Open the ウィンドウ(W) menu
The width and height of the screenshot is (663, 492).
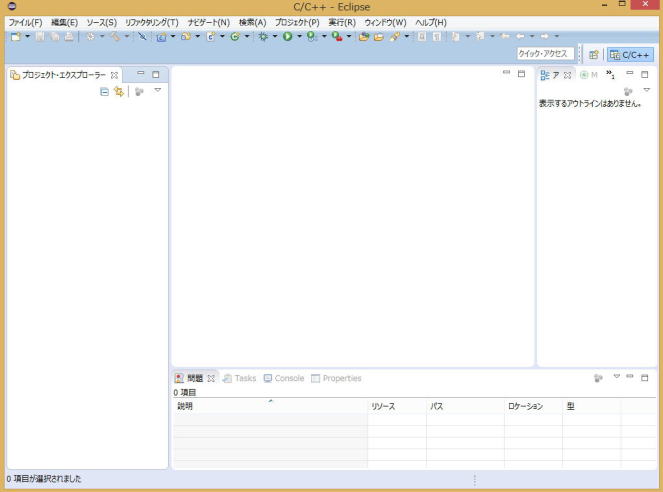385,22
